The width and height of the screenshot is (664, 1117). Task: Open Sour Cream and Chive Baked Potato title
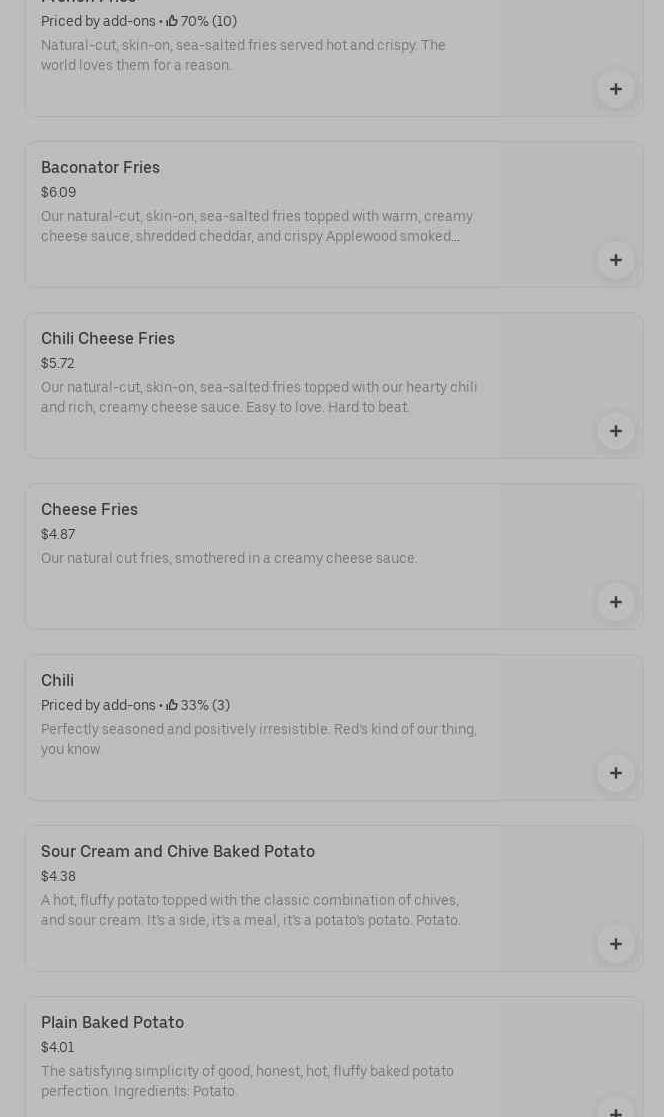point(178,852)
